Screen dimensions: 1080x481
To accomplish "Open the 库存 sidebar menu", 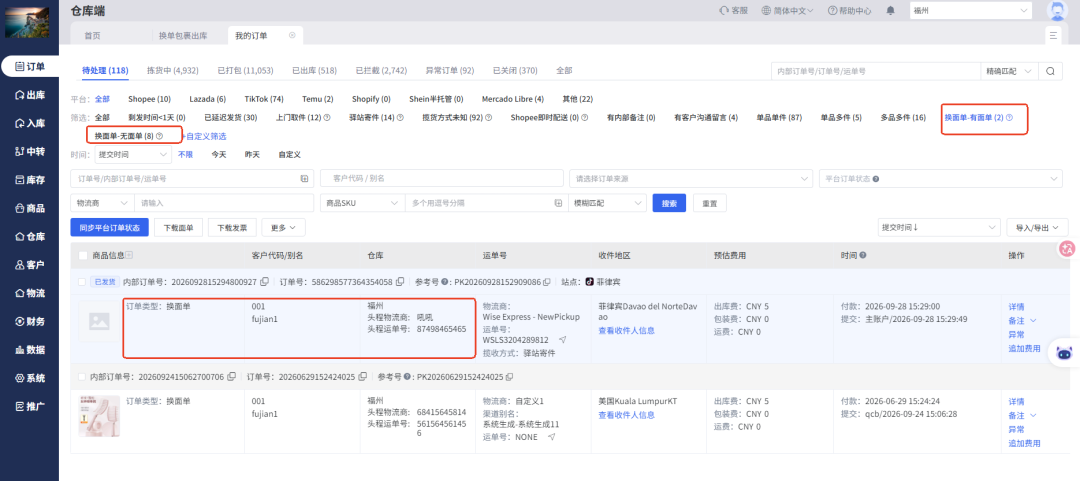I will pos(30,180).
